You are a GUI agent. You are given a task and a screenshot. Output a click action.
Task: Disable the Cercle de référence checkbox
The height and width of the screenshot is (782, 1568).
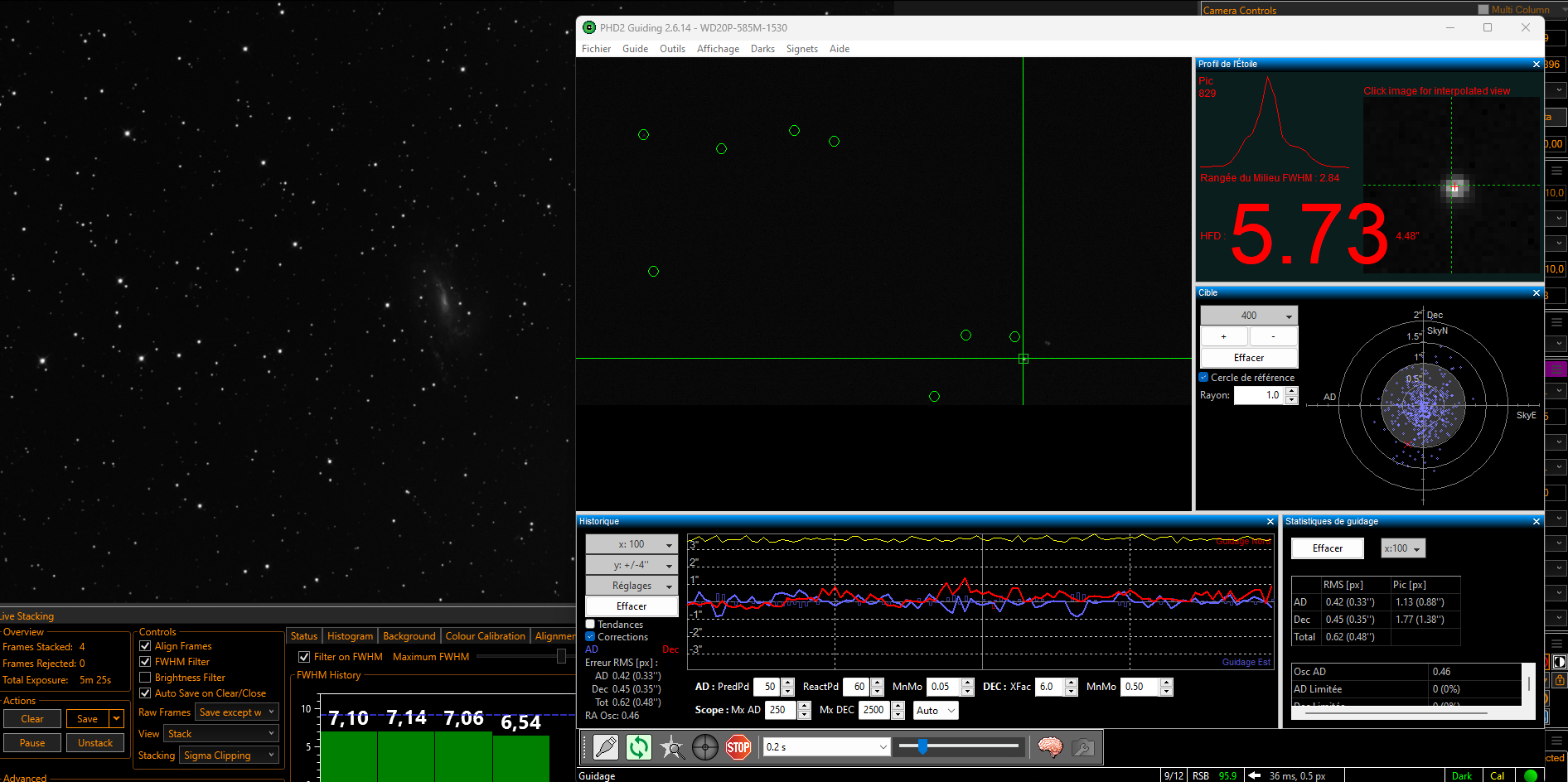pos(1204,378)
